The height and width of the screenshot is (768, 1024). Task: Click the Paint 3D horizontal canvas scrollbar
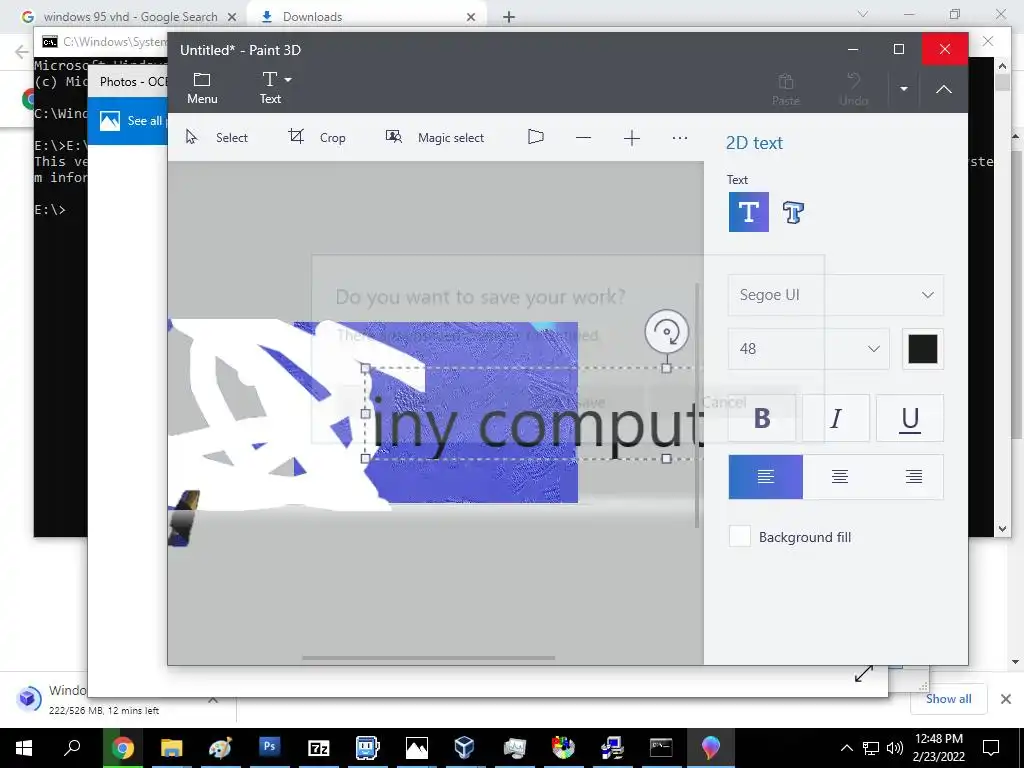(x=428, y=658)
